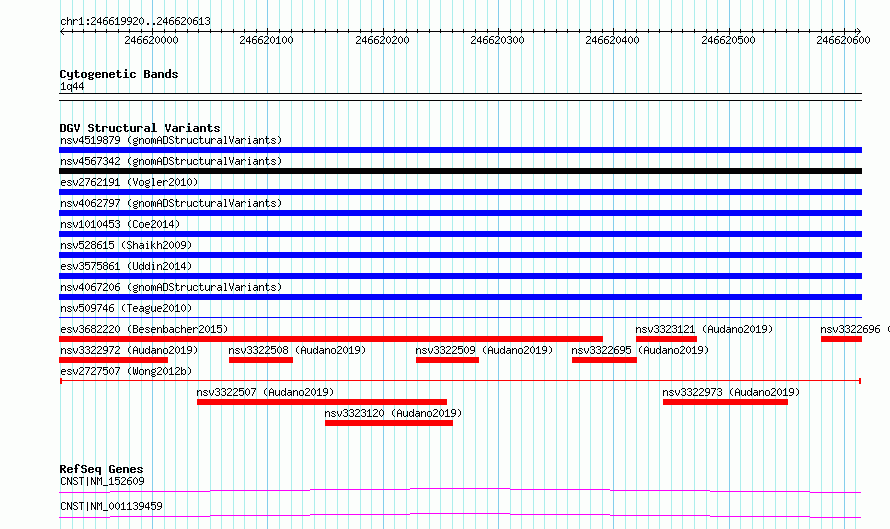
Task: Select the blue bar under esv2762191
Action: 460,192
